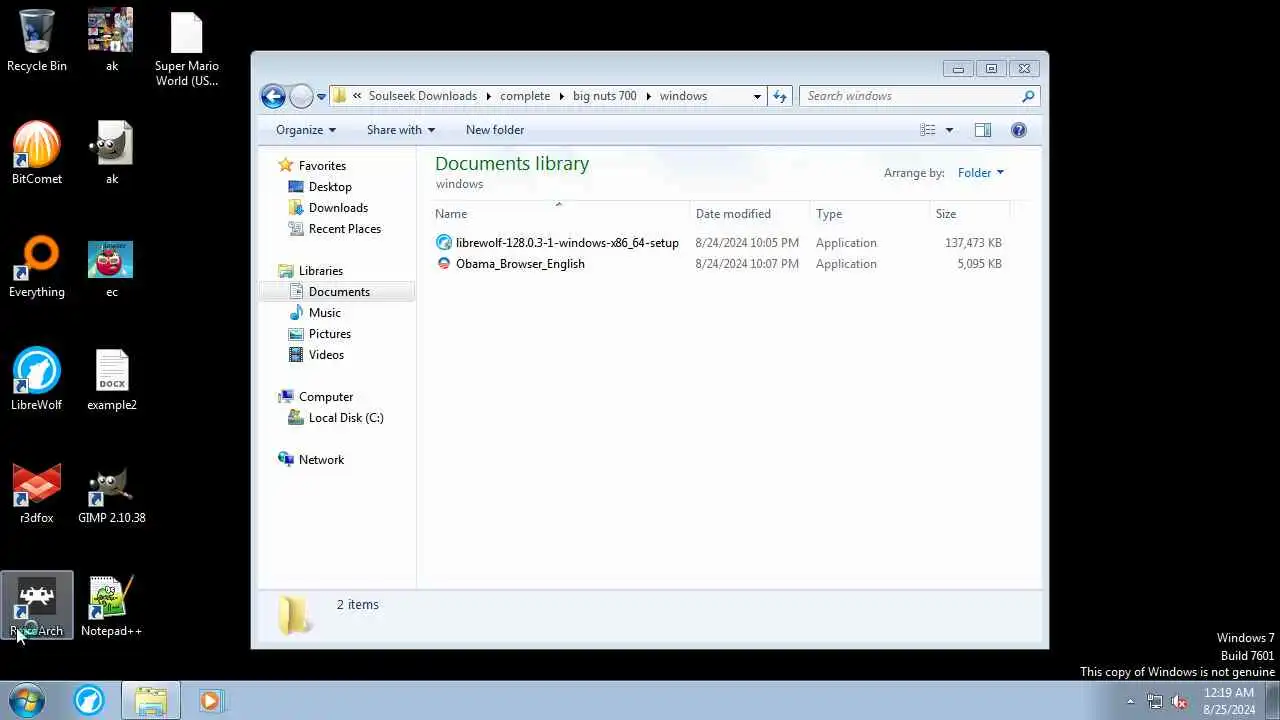Open the Windows Start orb
This screenshot has height=720, width=1280.
[27, 701]
